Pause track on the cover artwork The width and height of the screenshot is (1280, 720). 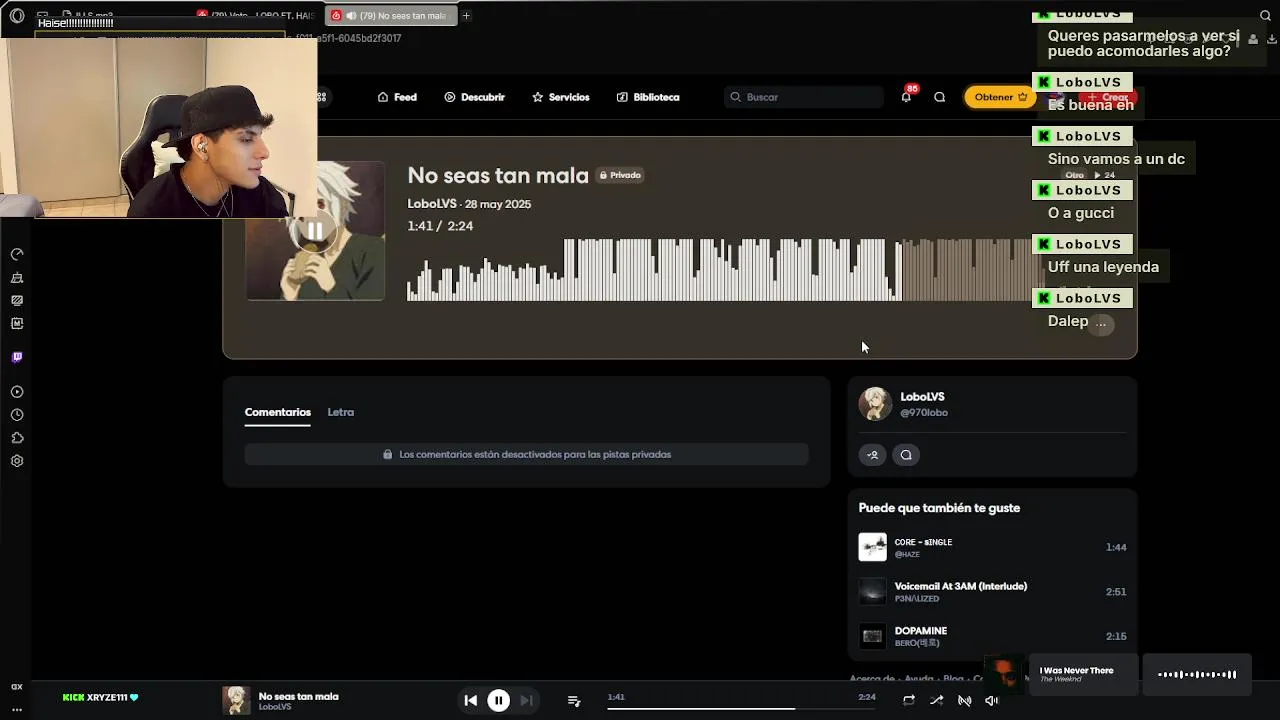click(x=315, y=231)
